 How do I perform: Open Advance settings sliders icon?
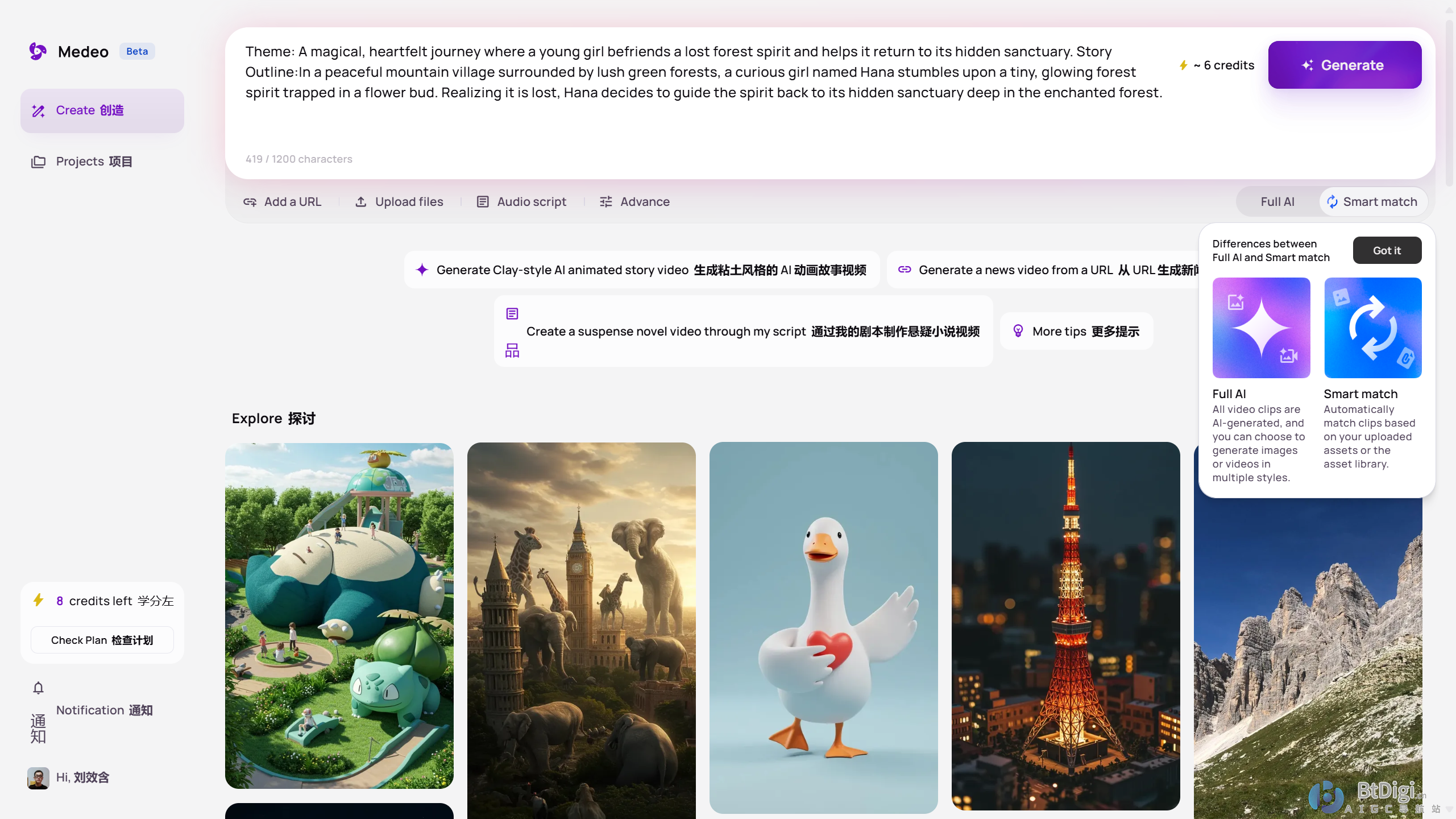pos(605,202)
